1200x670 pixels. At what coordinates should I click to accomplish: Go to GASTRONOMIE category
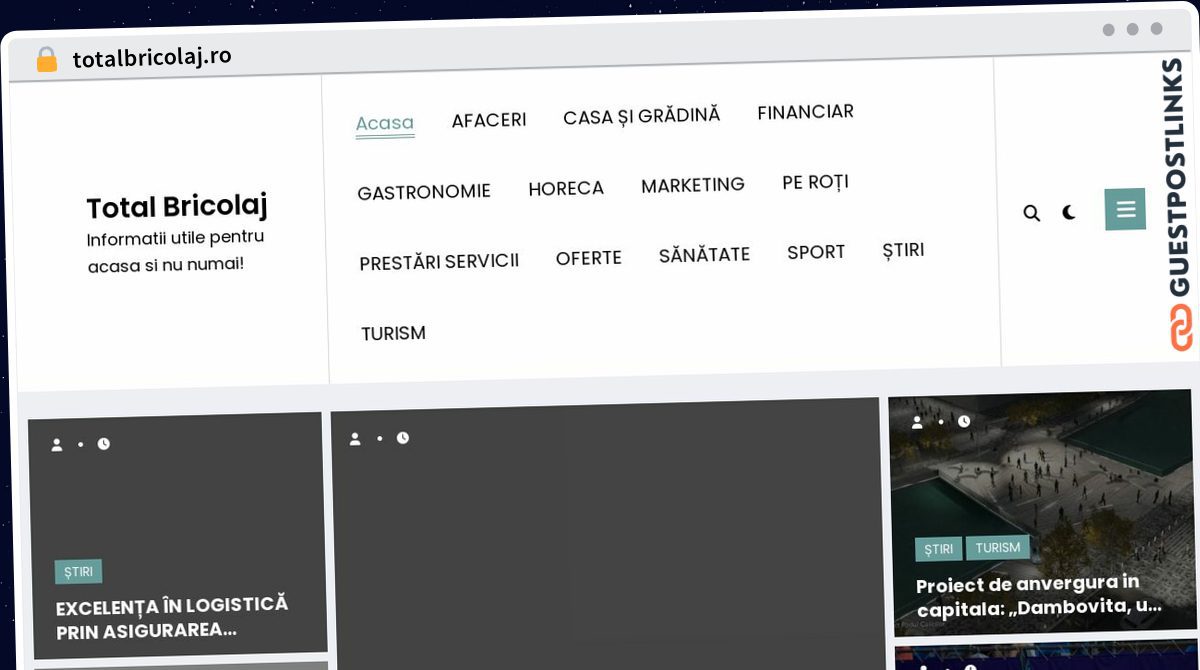click(x=424, y=191)
